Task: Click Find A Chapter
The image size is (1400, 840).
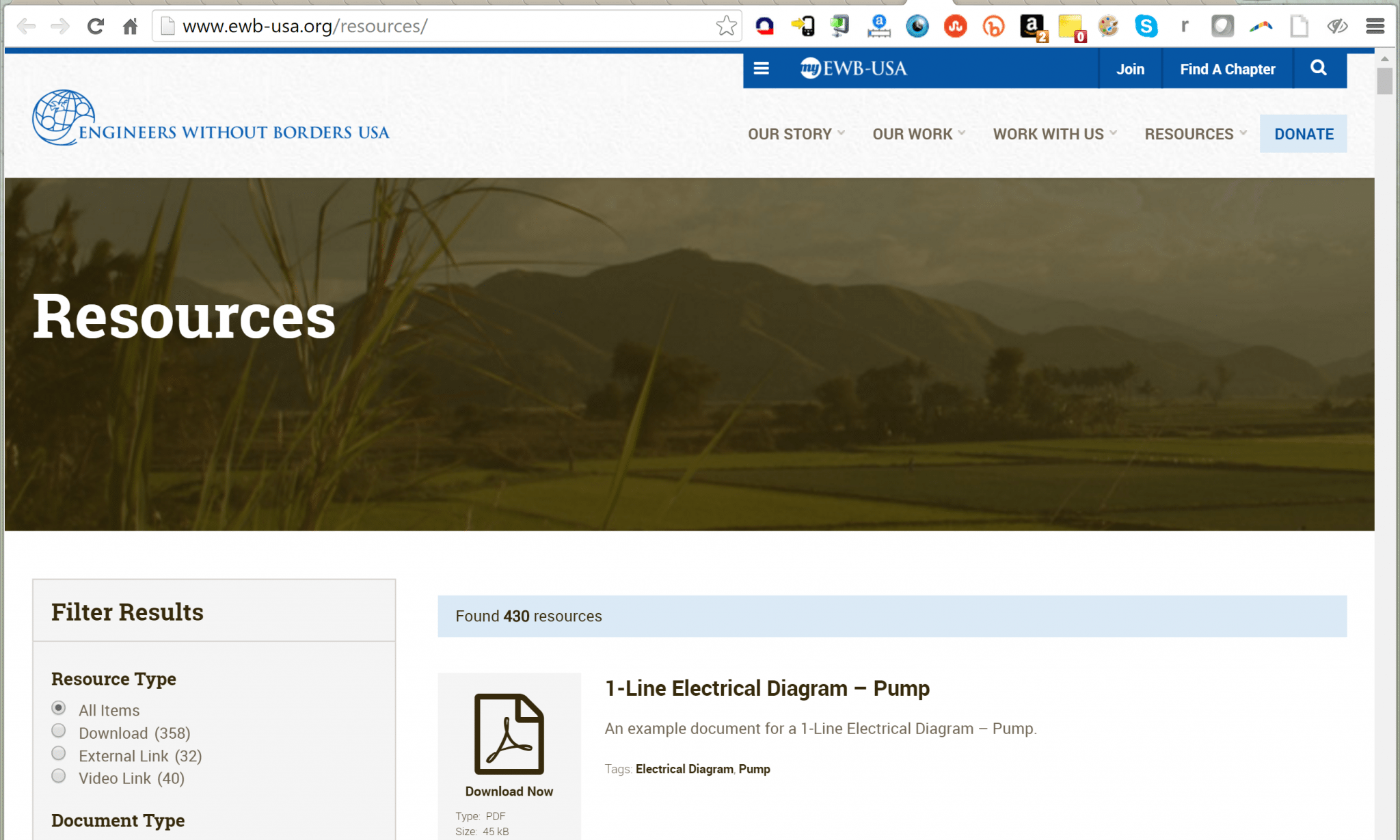Action: tap(1228, 69)
